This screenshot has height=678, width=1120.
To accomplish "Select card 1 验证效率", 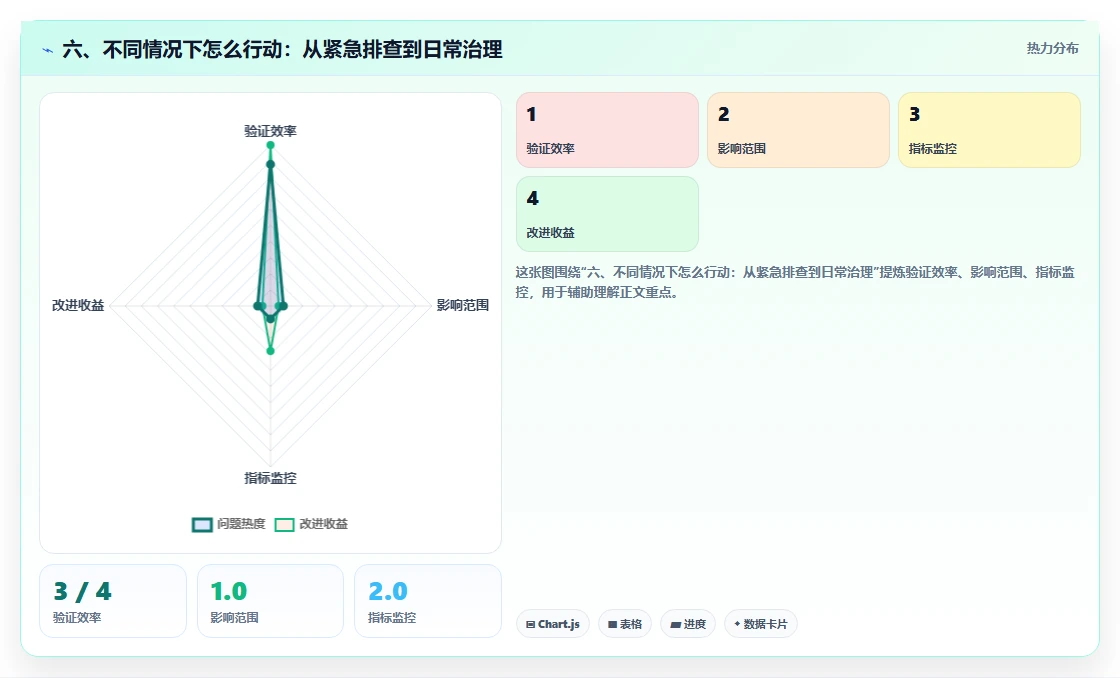I will click(607, 130).
